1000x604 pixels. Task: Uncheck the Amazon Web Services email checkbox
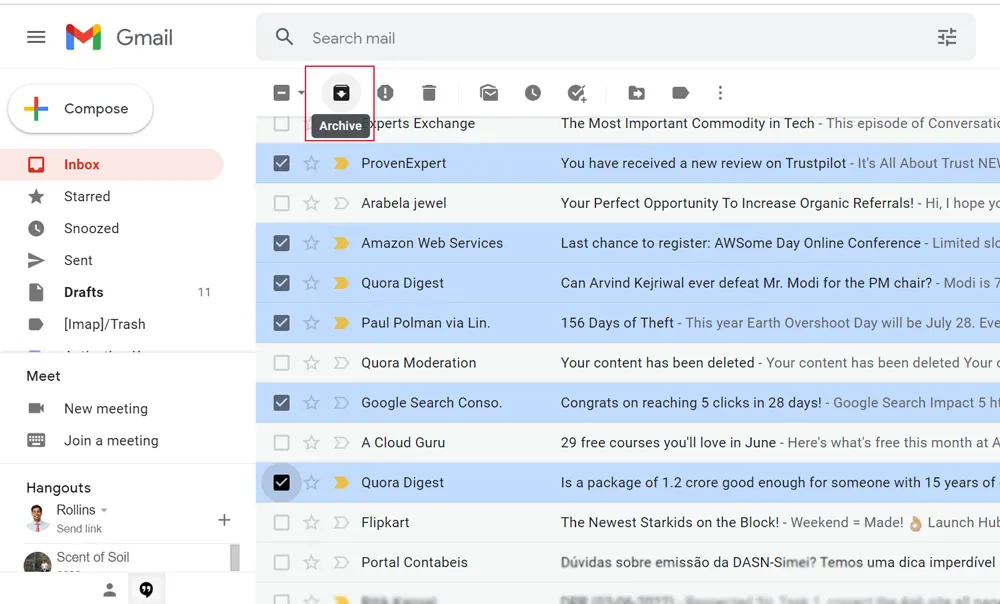(282, 243)
